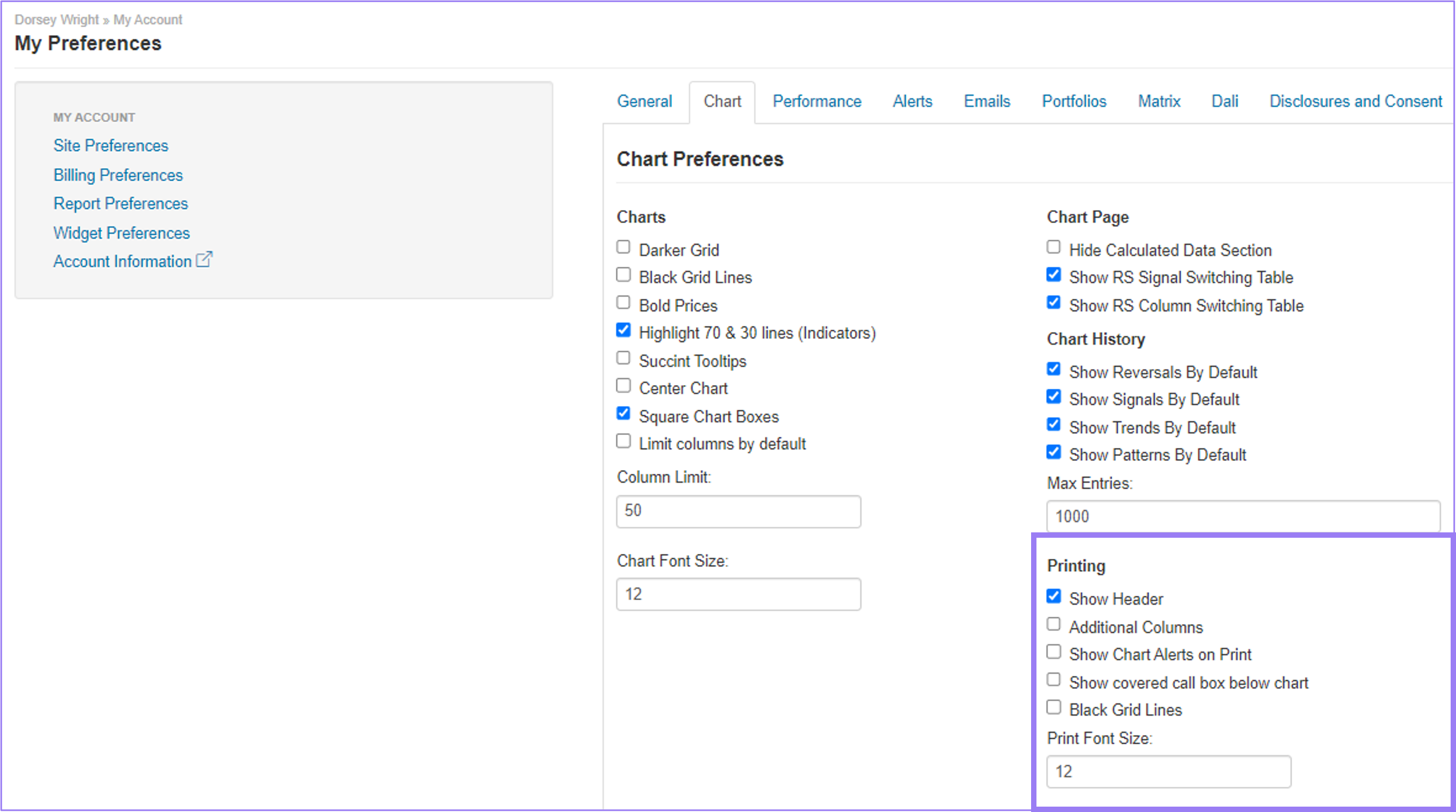This screenshot has height=812, width=1456.
Task: Disable Square Chart Boxes
Action: [623, 414]
